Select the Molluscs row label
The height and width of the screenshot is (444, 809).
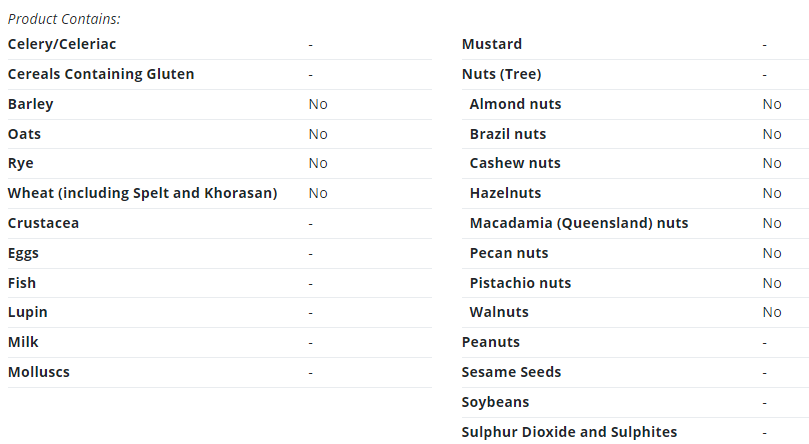pyautogui.click(x=39, y=372)
